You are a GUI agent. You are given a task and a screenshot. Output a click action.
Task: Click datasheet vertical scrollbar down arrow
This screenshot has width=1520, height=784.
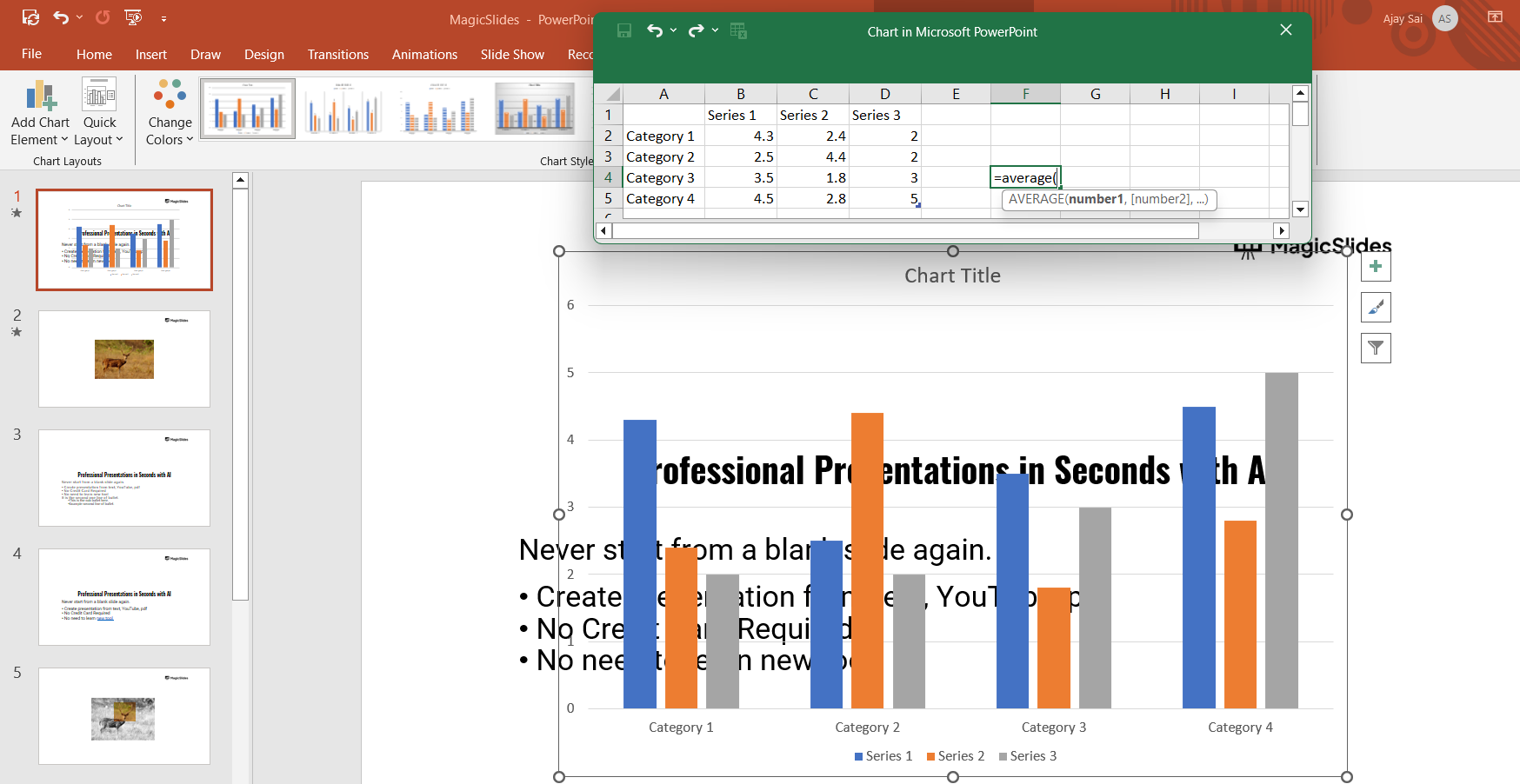point(1300,209)
